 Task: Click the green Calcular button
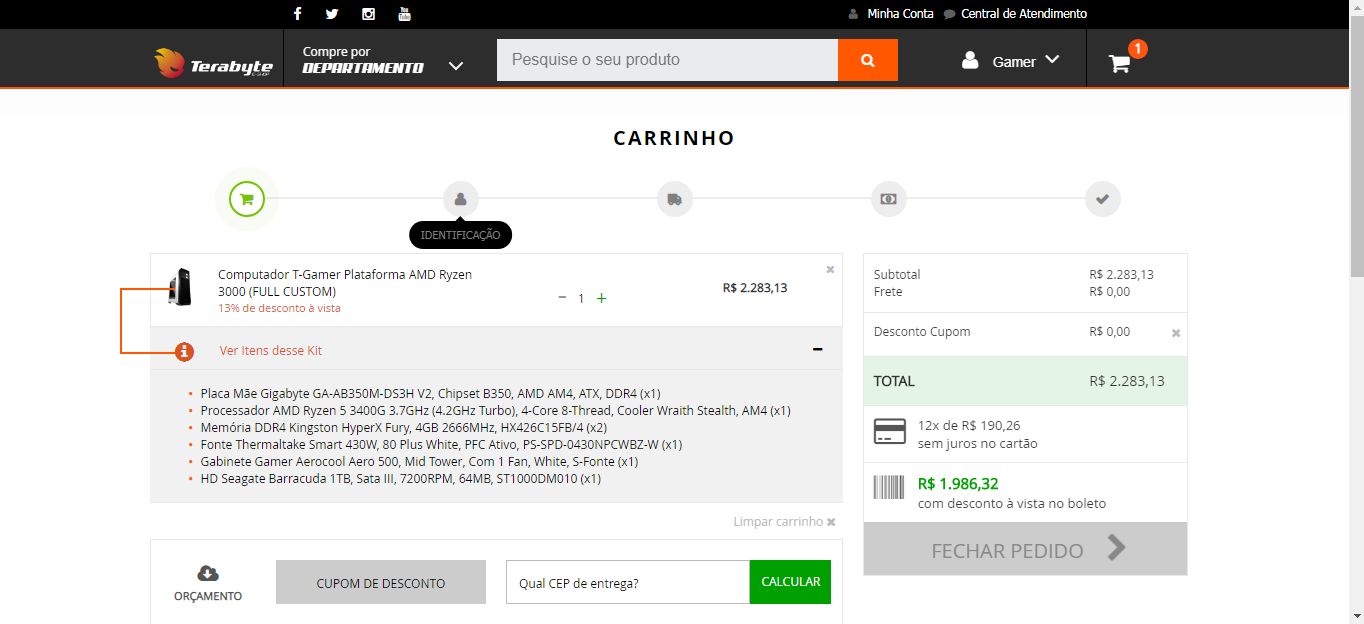[x=790, y=582]
